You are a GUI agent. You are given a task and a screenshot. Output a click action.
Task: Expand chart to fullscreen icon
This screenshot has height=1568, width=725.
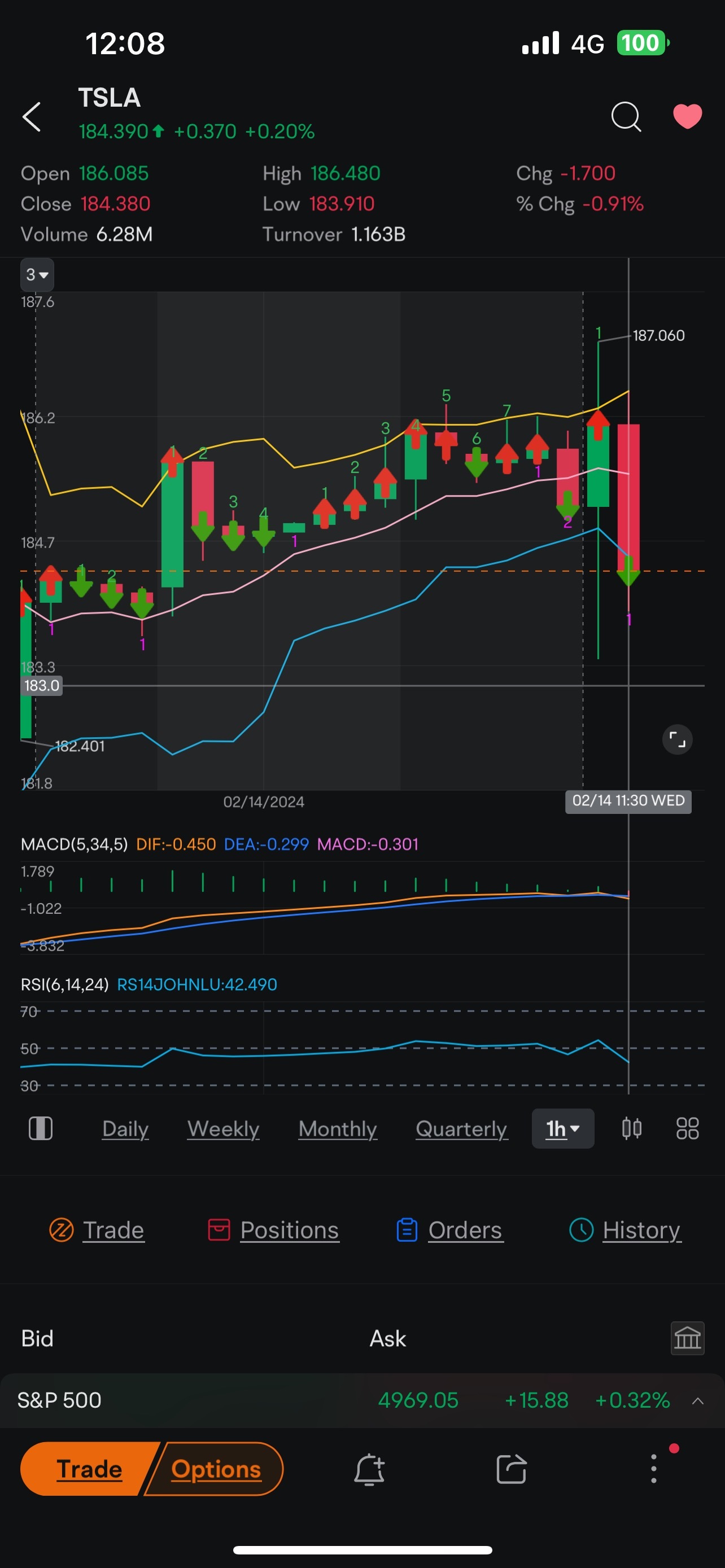point(677,739)
